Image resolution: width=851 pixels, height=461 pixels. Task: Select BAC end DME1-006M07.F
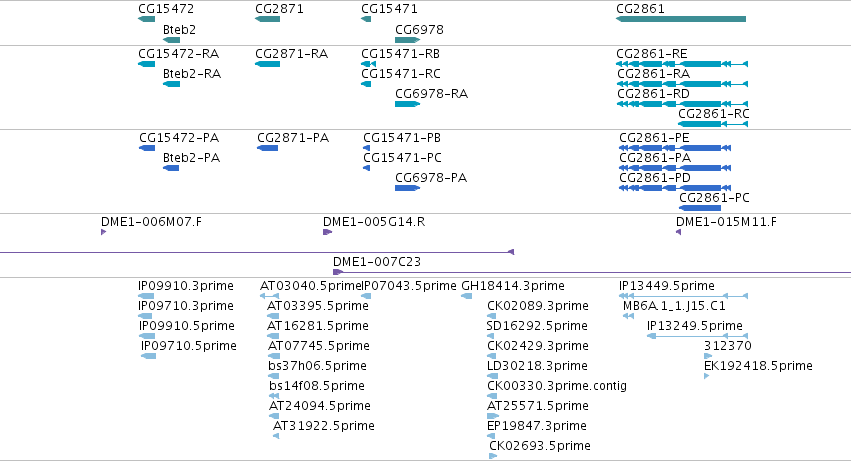(x=104, y=232)
